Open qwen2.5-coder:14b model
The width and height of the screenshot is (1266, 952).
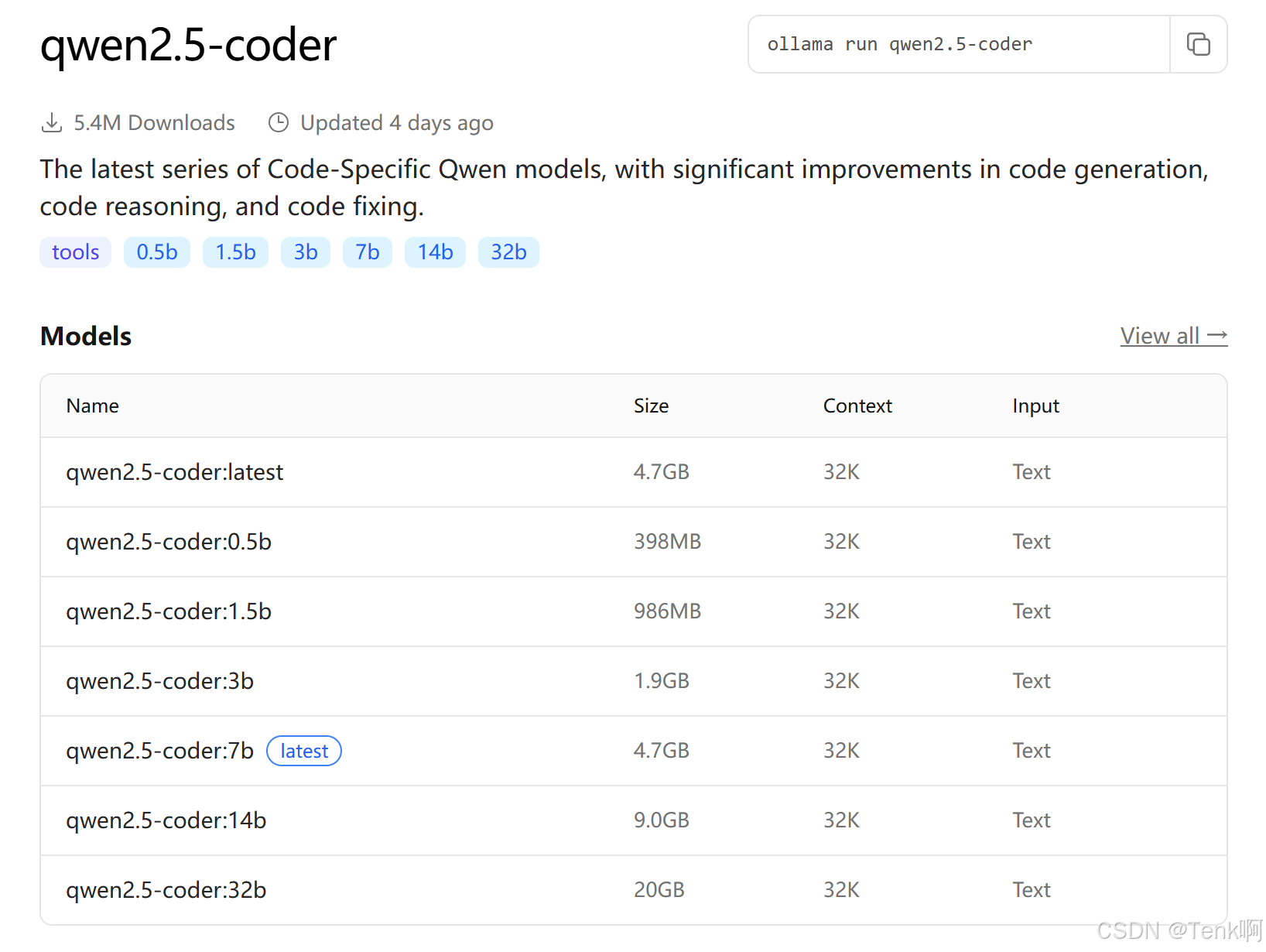tap(166, 820)
